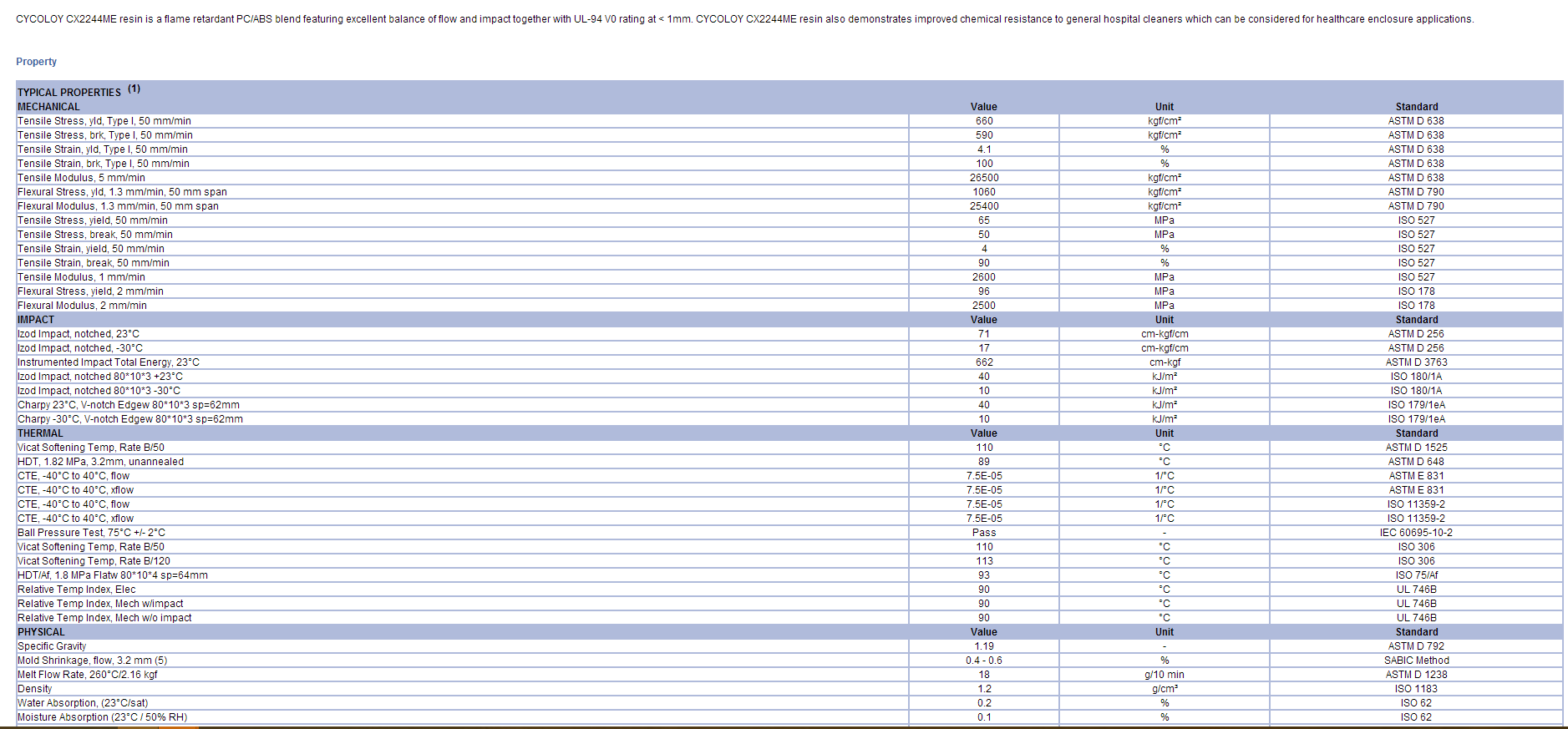Screen dimensions: 1568x729
Task: Select the 'ASTM D 3763' standard cell
Action: [x=1416, y=362]
